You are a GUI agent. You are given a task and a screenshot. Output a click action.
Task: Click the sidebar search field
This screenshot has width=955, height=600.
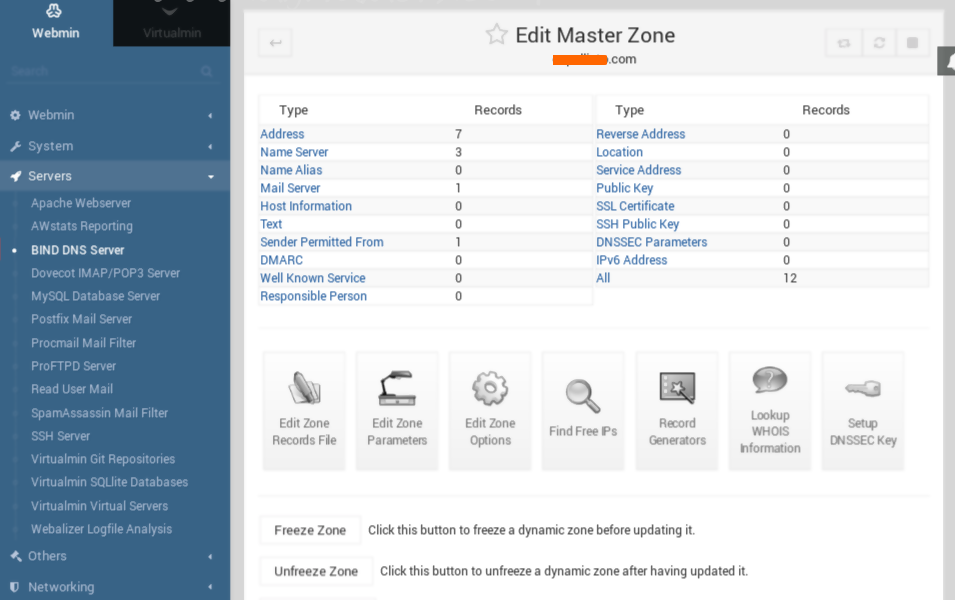(100, 72)
